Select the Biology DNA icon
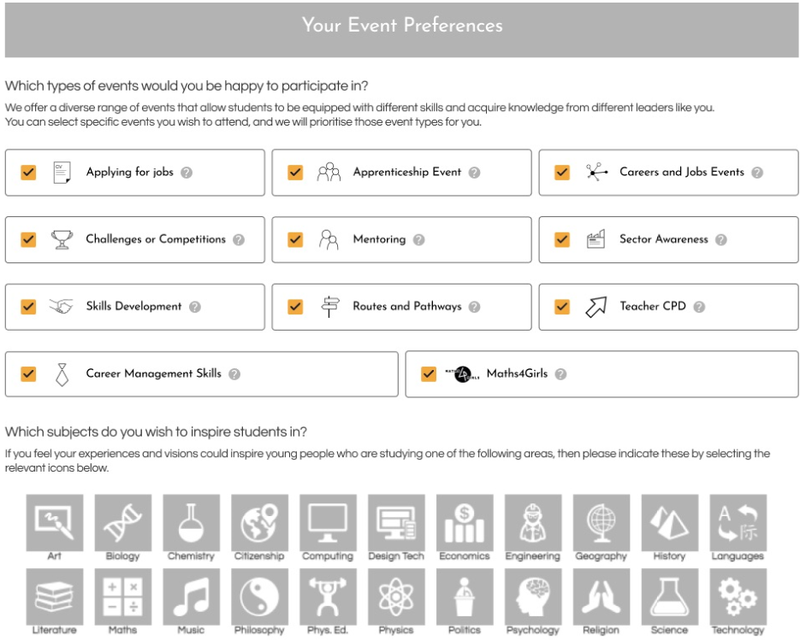This screenshot has width=800, height=640. 123,522
